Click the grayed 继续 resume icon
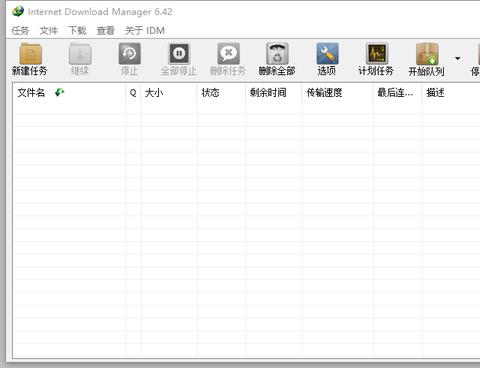Screen dimensions: 480x368 pyautogui.click(x=80, y=54)
